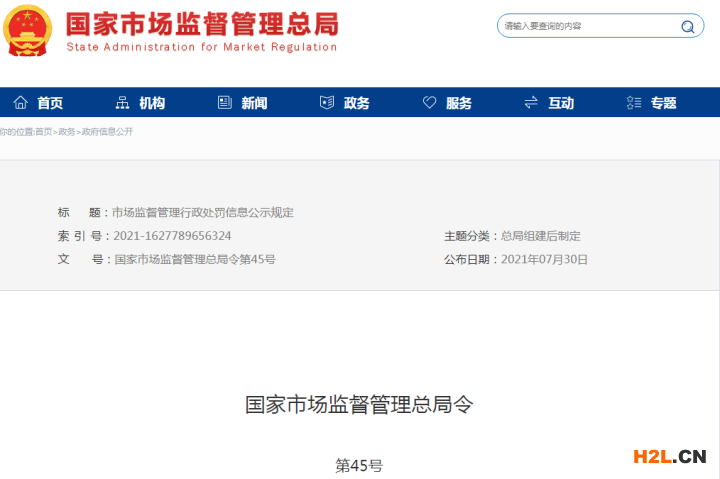Click the 国家市场监督管理总局令 document heading

(359, 405)
